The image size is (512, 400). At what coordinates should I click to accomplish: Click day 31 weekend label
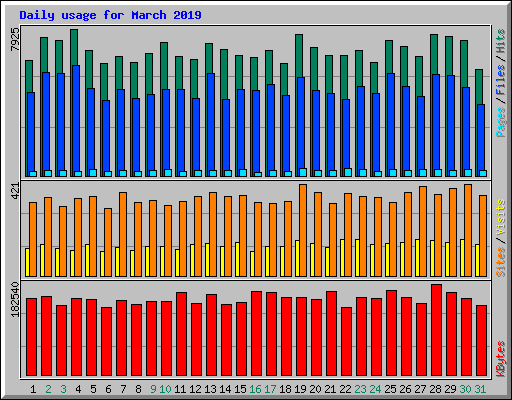[x=480, y=389]
